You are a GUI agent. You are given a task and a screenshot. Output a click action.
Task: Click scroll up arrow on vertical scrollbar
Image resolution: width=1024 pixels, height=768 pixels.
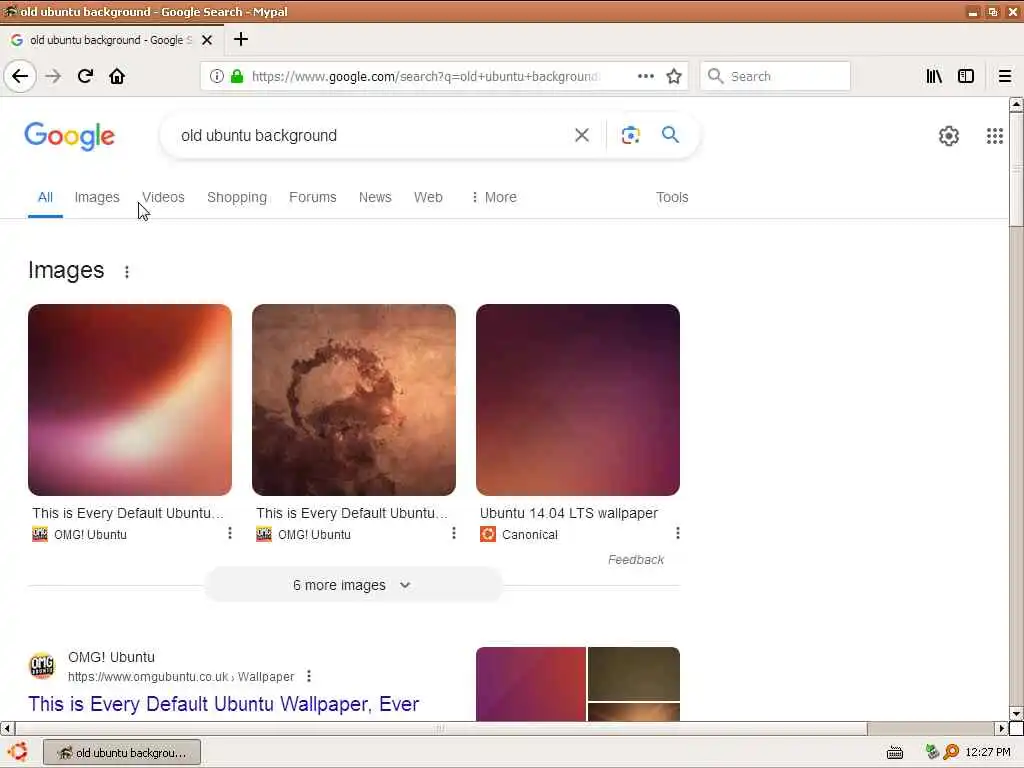coord(1016,104)
